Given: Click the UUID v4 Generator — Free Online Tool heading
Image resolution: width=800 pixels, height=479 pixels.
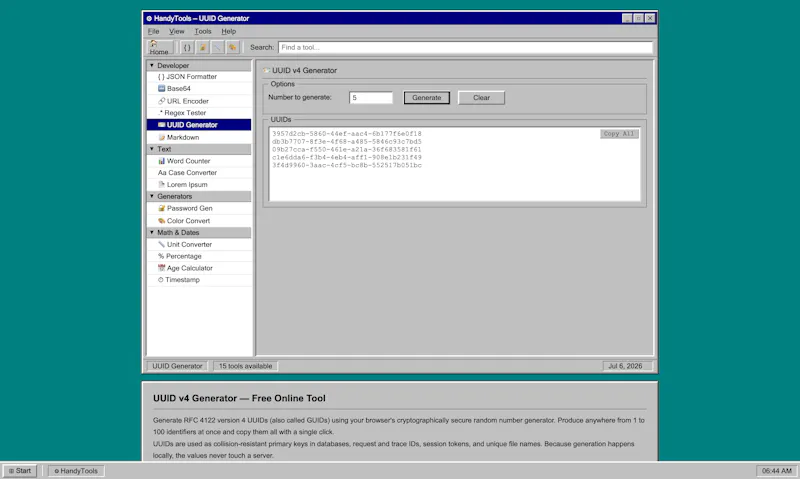Looking at the screenshot, I should pos(239,398).
